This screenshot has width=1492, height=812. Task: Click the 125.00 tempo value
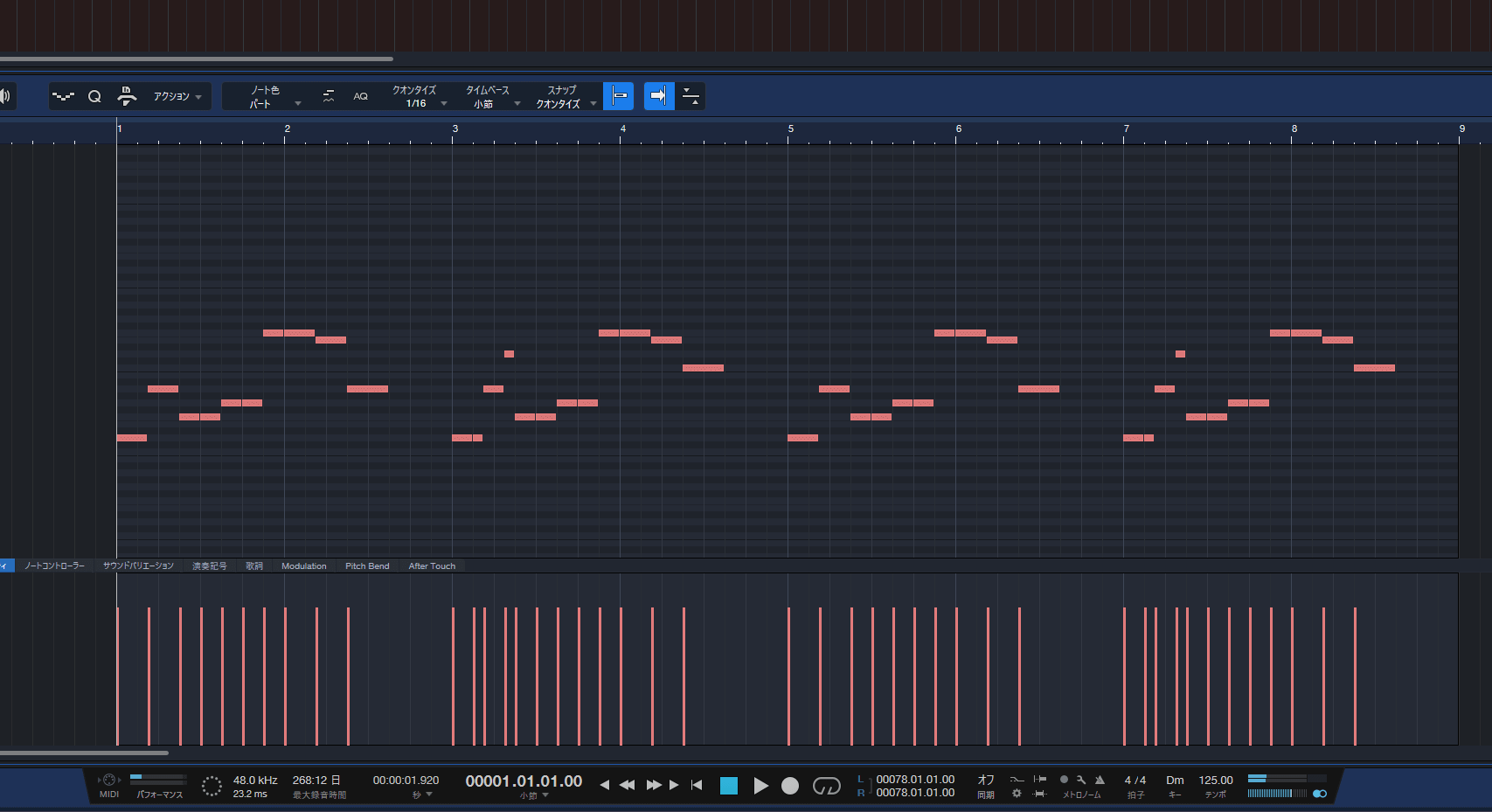[1216, 781]
